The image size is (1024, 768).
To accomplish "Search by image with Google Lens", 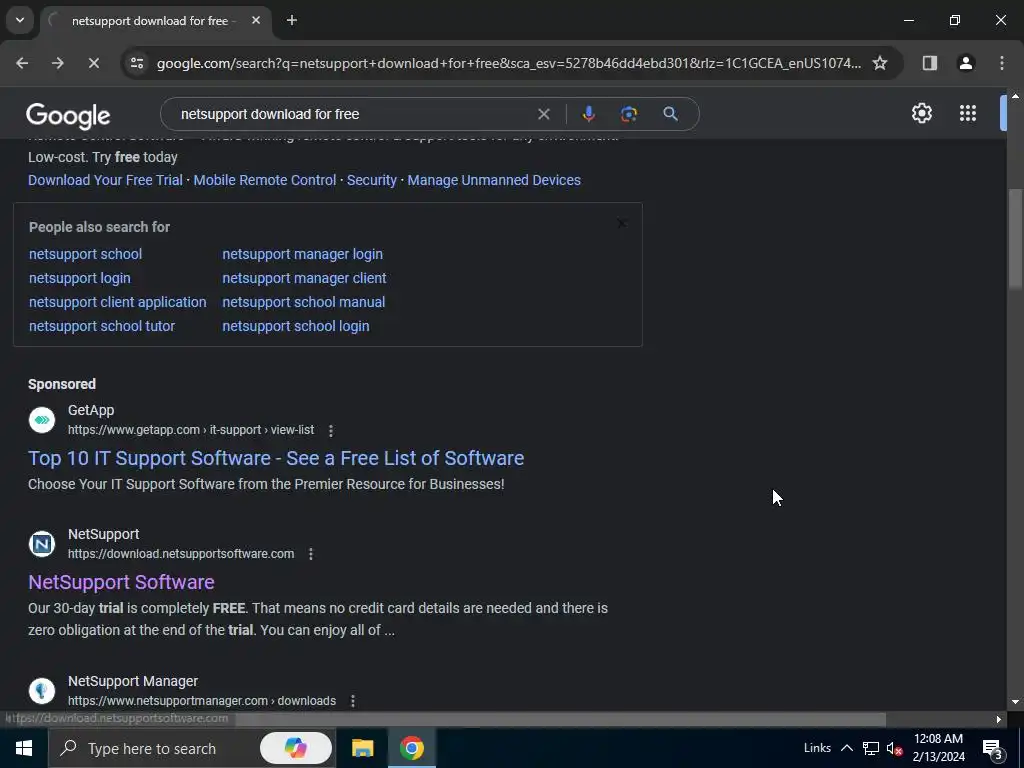I will click(x=628, y=114).
